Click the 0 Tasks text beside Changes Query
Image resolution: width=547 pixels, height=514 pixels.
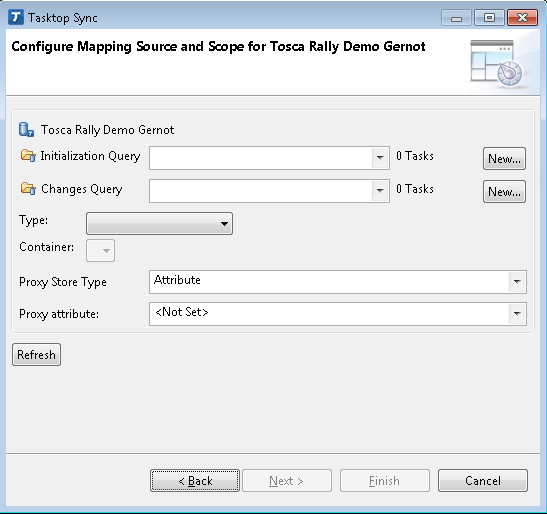(x=415, y=189)
